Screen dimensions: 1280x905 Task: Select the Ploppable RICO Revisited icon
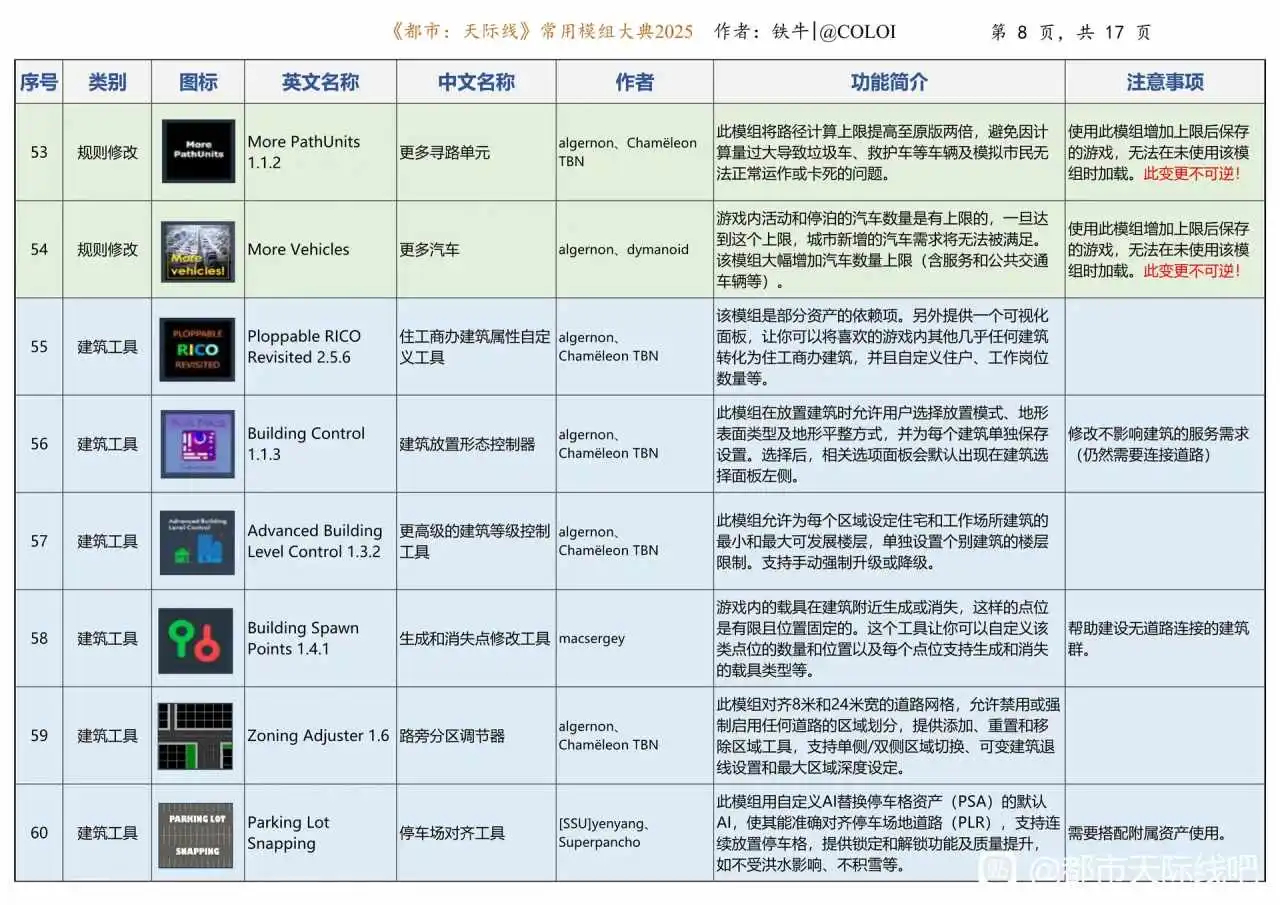point(198,348)
